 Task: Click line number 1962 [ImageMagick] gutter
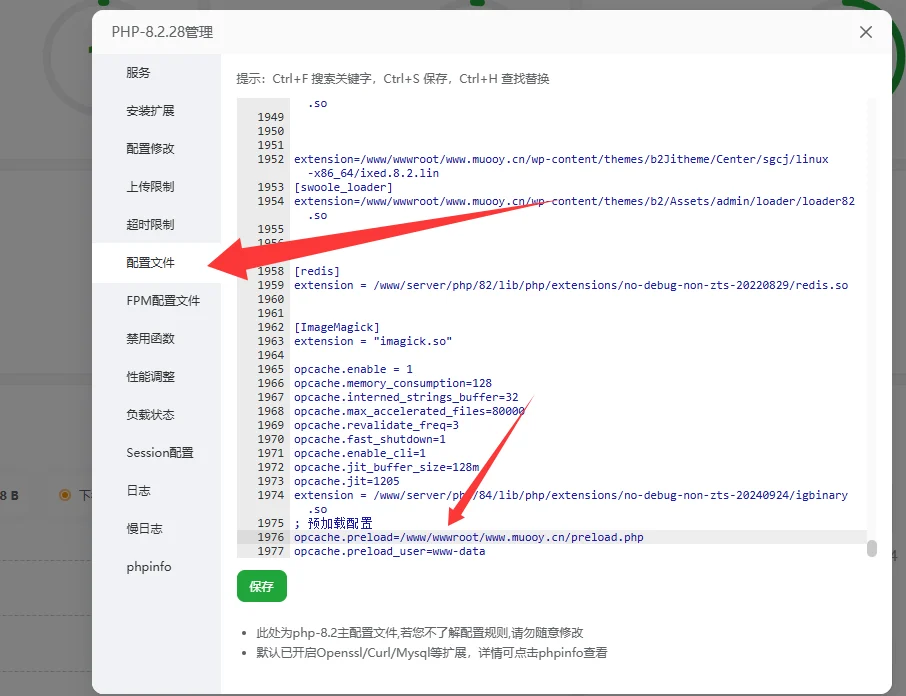pyautogui.click(x=268, y=326)
